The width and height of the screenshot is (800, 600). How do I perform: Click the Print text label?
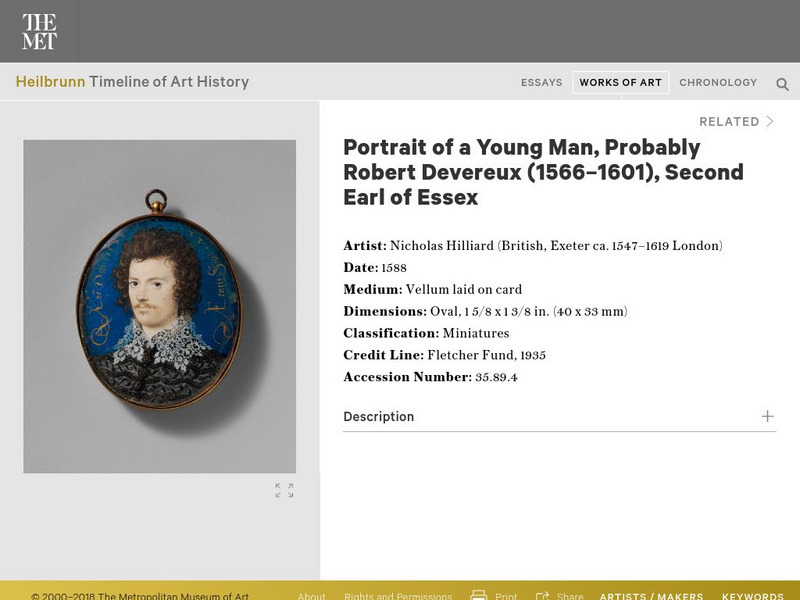[506, 596]
